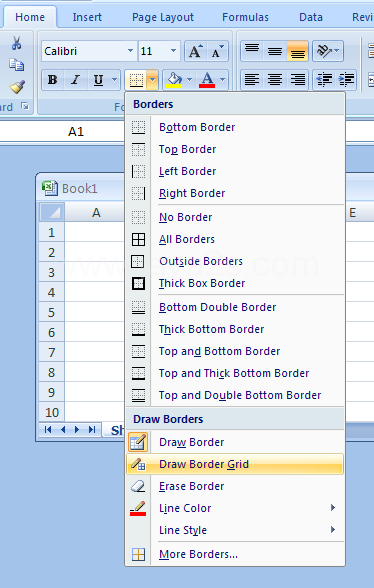Set Middle Align vertical alignment
Viewport: 374px width, 588px height.
click(x=275, y=51)
